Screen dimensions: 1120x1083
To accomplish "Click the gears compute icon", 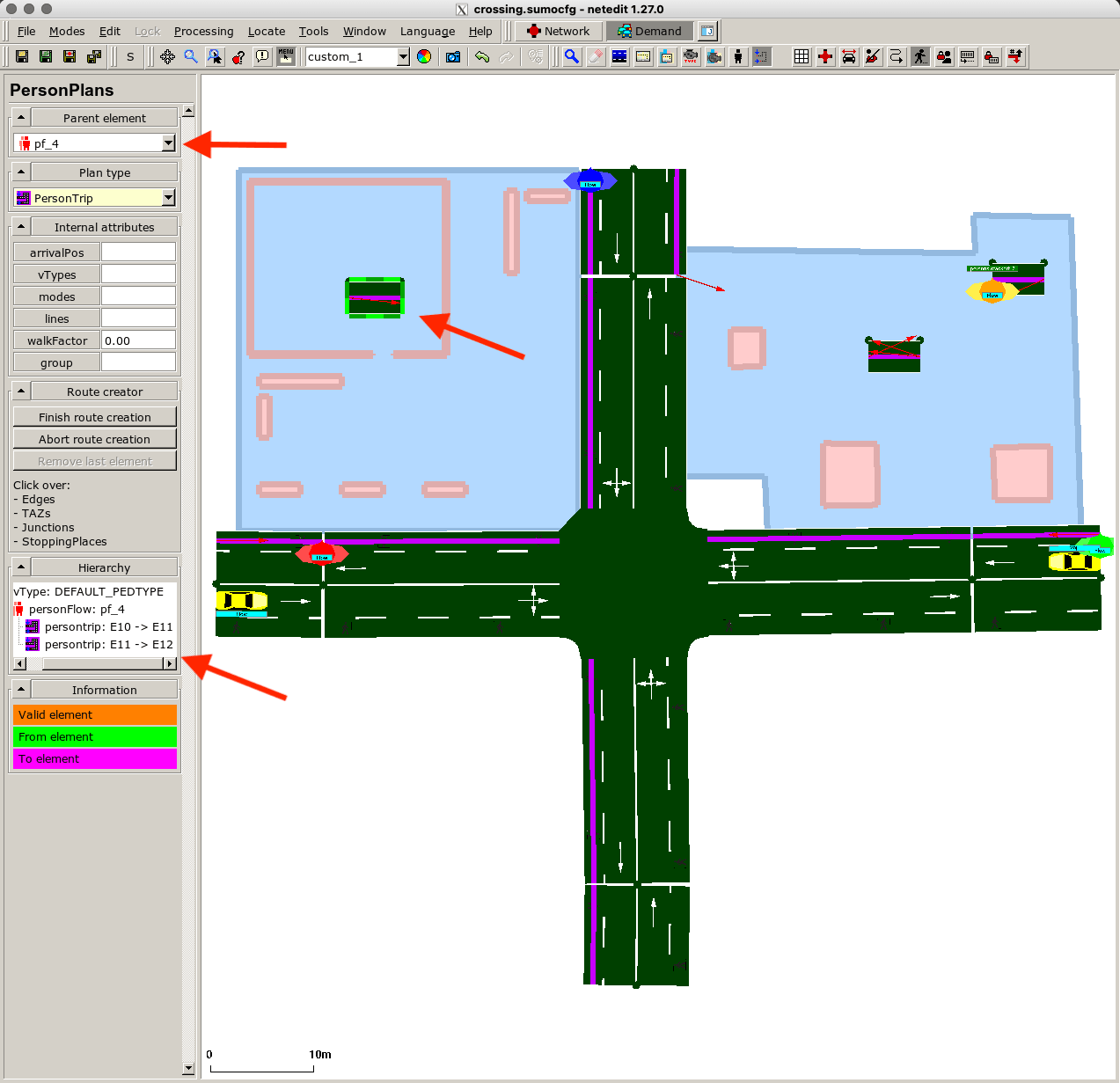I will pyautogui.click(x=535, y=56).
